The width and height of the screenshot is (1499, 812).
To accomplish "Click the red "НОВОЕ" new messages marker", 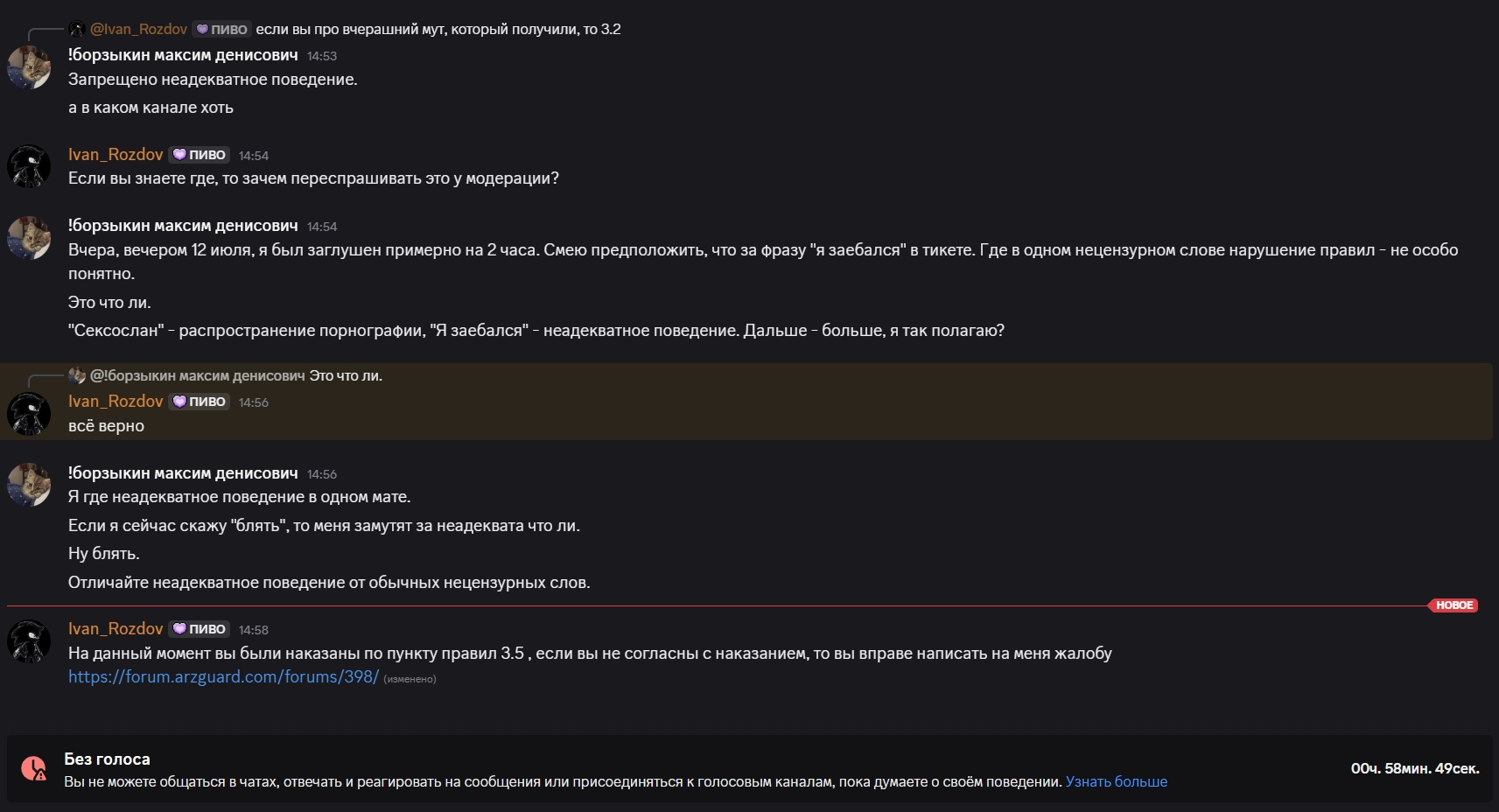I will pyautogui.click(x=1453, y=605).
